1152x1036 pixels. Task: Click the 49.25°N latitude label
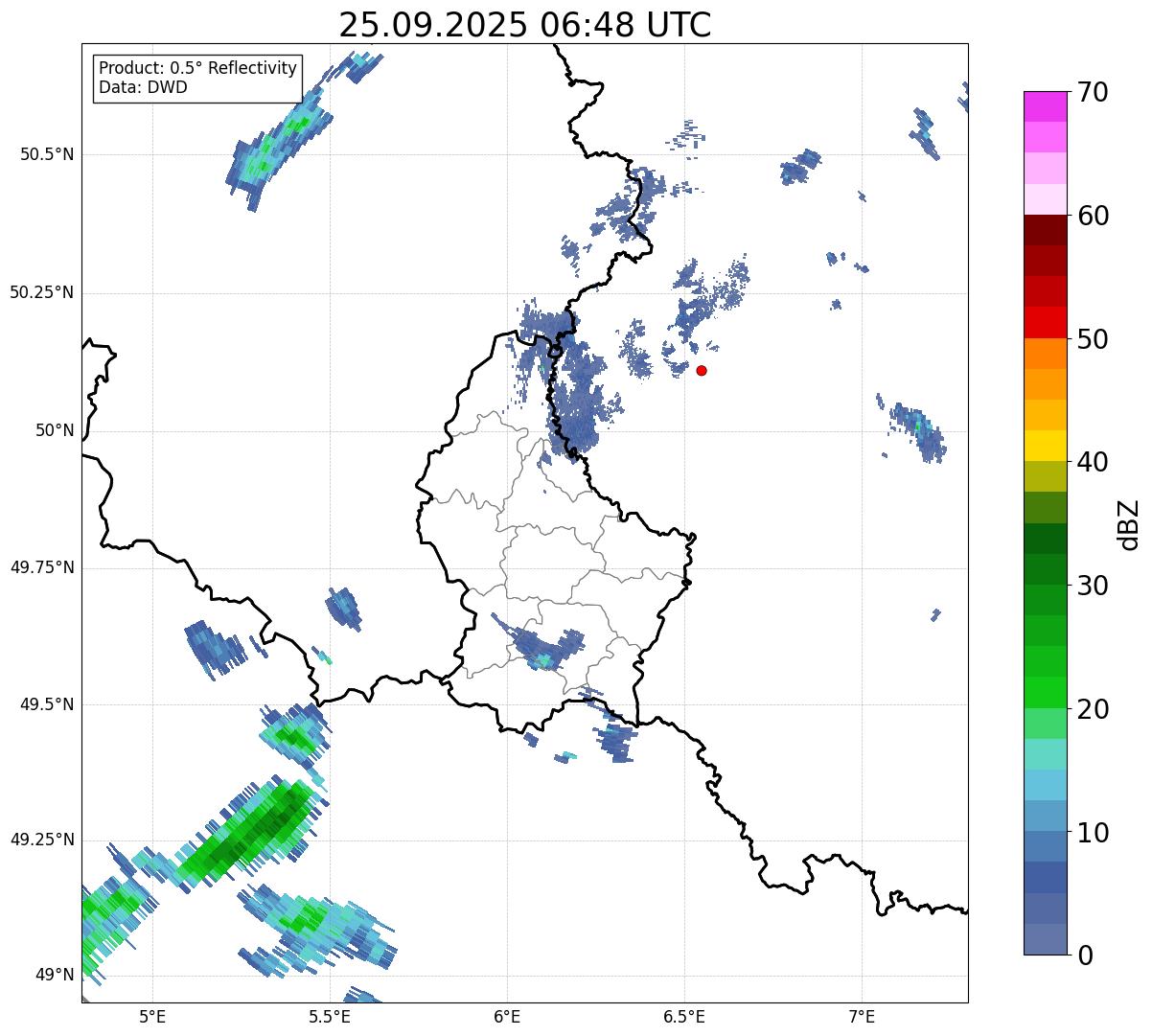42,840
